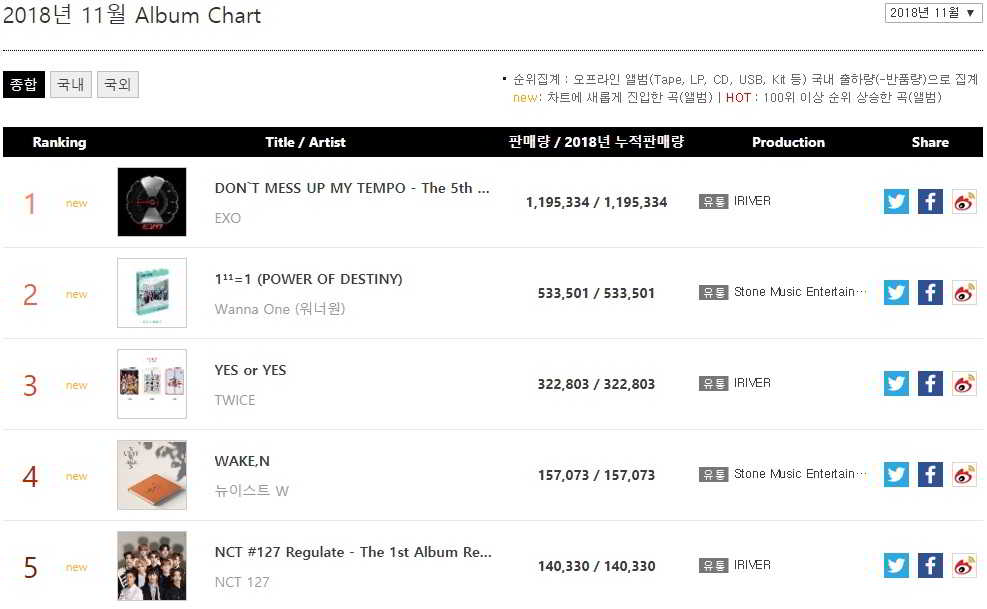Viewport: 987px width, 609px height.
Task: Share NCT 127 album on Weibo
Action: [x=964, y=566]
